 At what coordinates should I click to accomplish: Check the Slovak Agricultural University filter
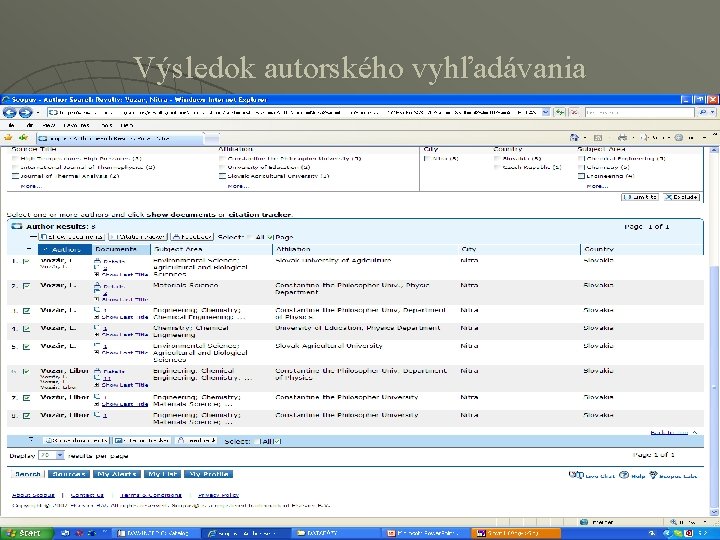pos(222,176)
